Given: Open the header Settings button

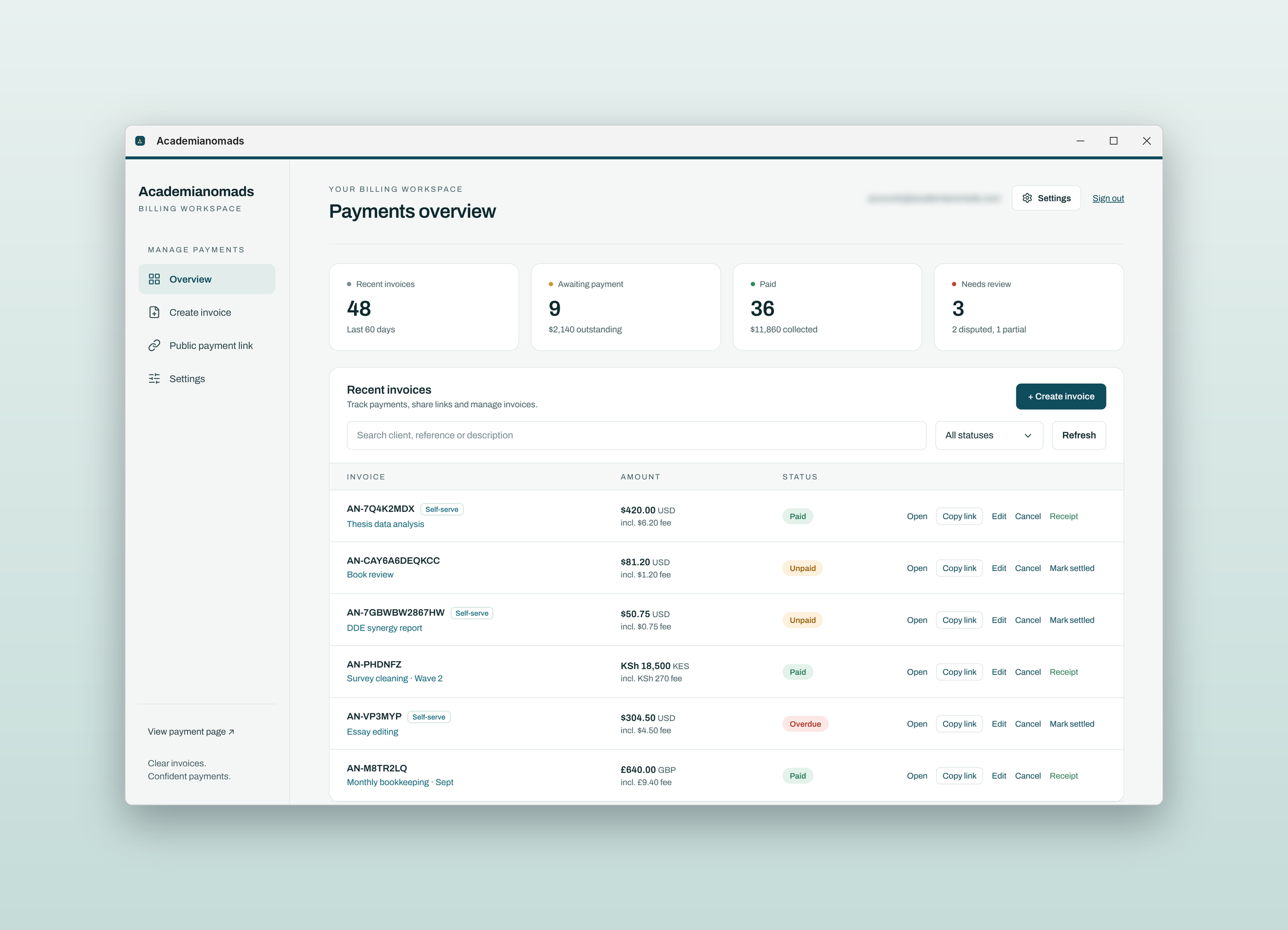Looking at the screenshot, I should (1046, 198).
